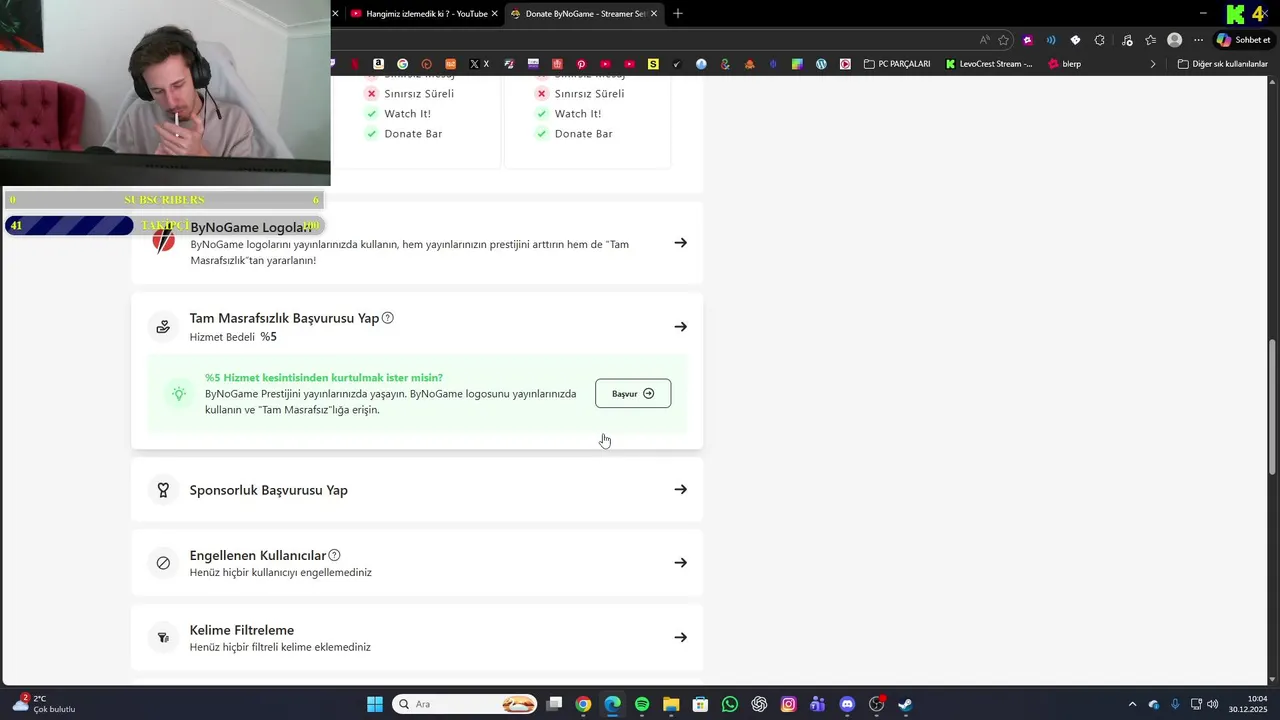
Task: Click the Başvur button
Action: pos(633,394)
